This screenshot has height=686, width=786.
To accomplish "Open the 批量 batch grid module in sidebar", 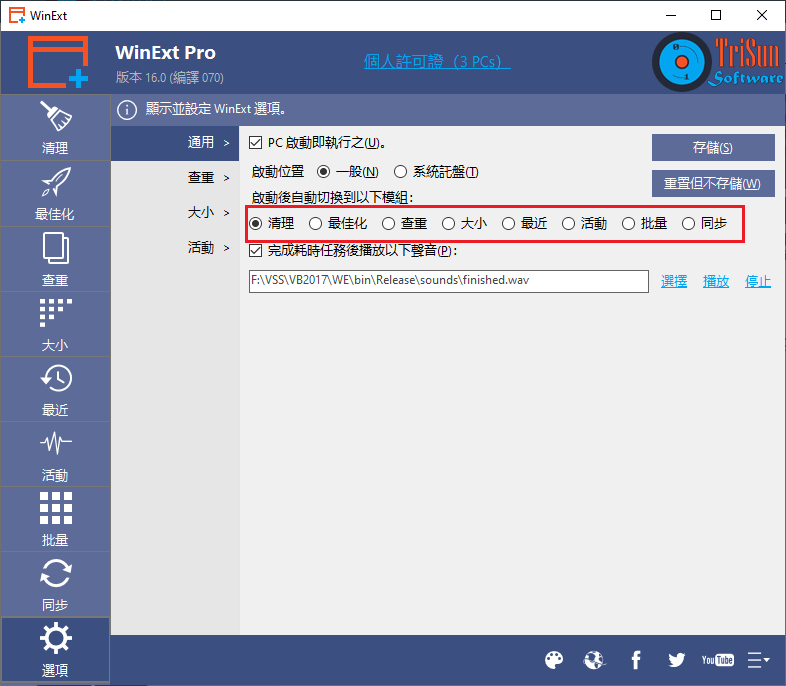I will click(55, 520).
